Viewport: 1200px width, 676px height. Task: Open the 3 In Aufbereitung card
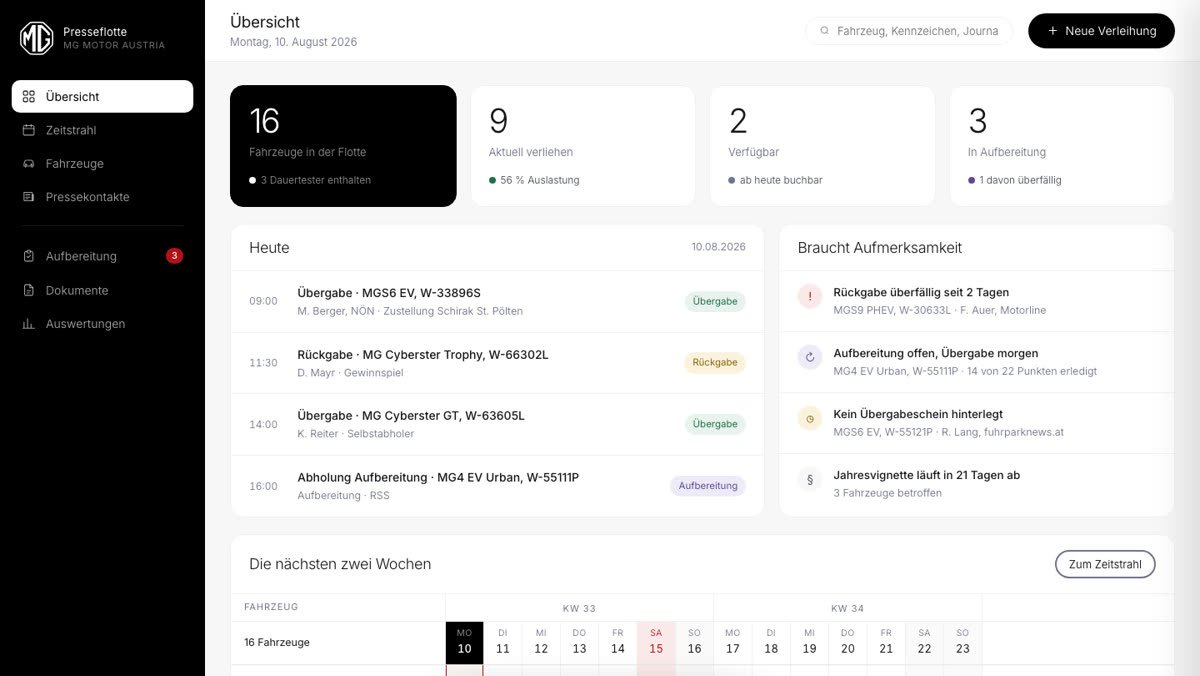click(x=1062, y=146)
